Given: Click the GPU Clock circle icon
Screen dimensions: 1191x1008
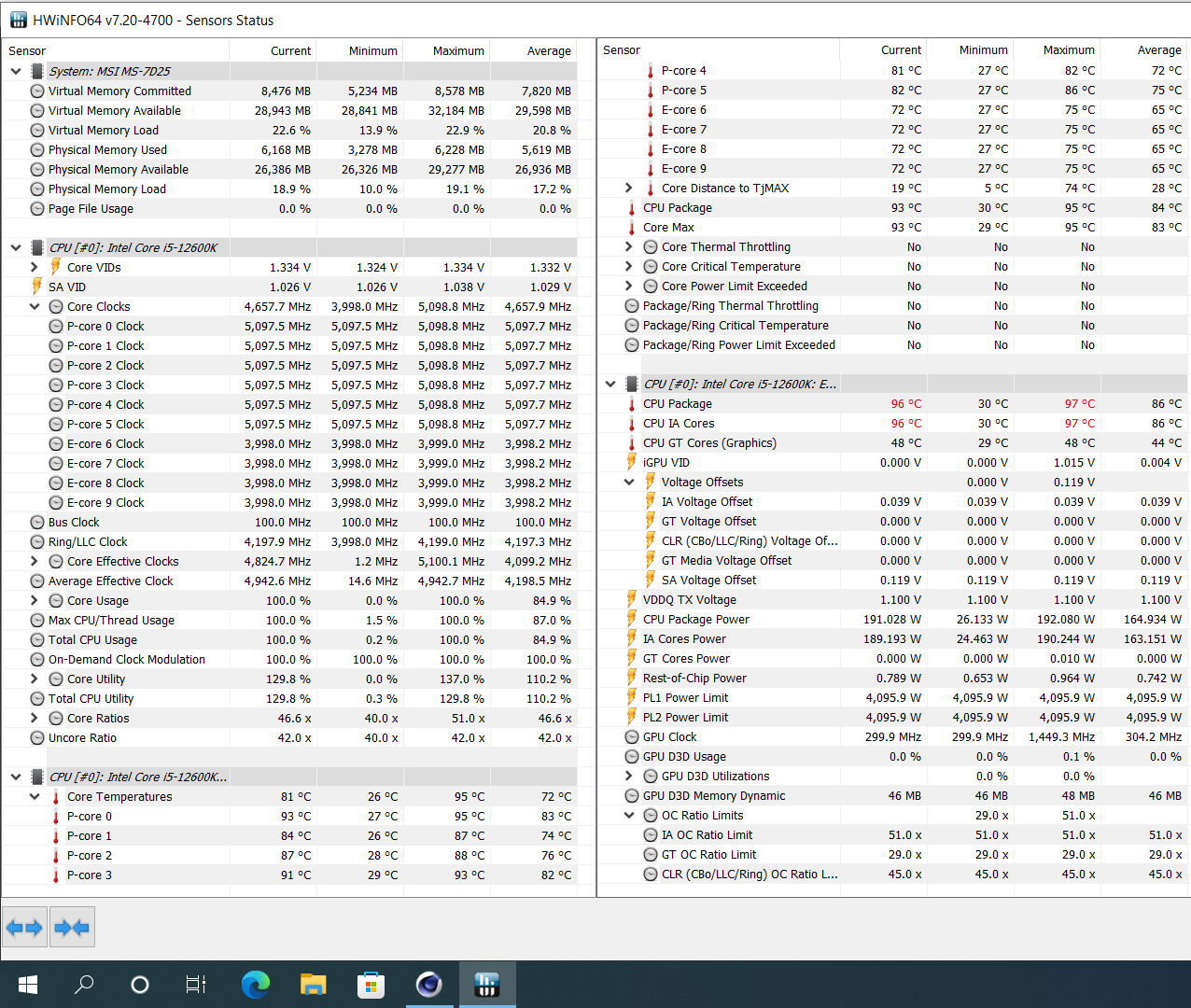Looking at the screenshot, I should (632, 736).
